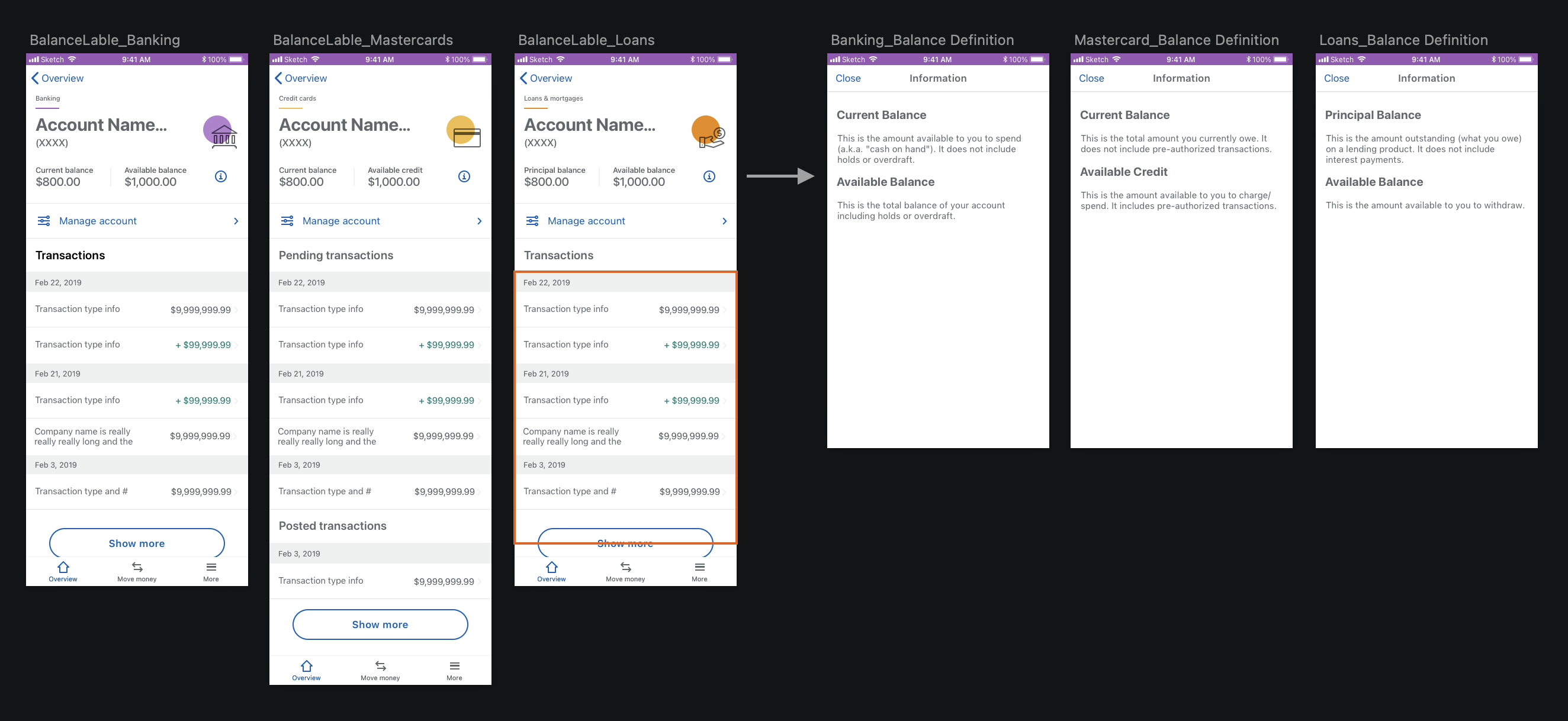Tap Move money tab on Banking screen
Image resolution: width=1568 pixels, height=721 pixels.
coord(137,571)
